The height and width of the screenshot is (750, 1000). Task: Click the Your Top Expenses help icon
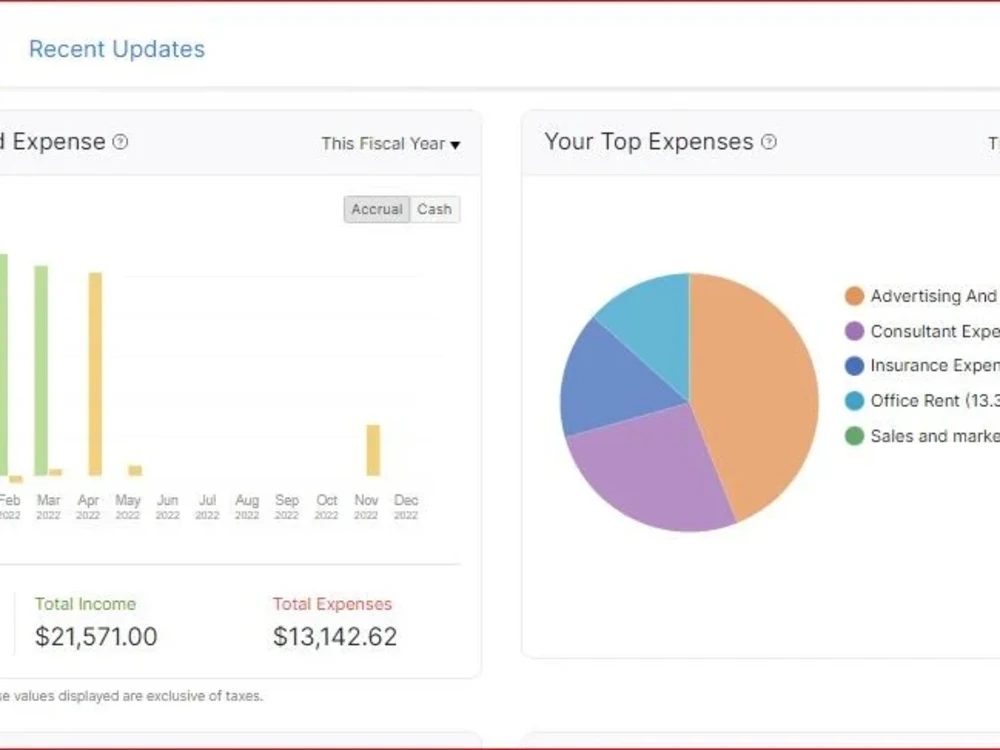(x=768, y=142)
